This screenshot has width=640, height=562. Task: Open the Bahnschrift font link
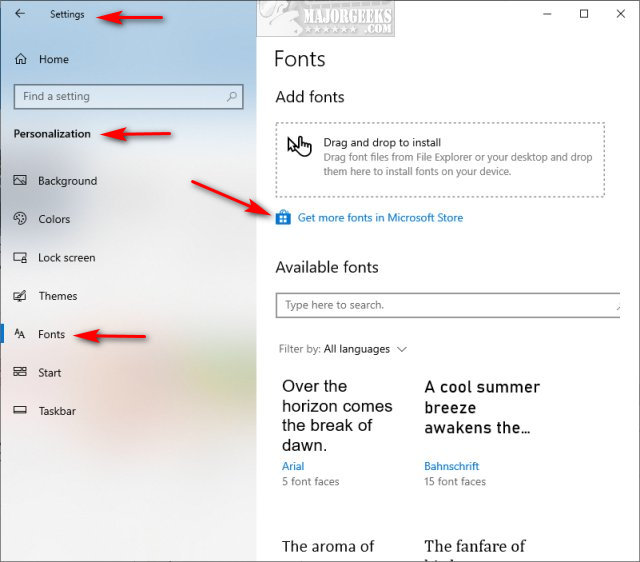[x=451, y=466]
